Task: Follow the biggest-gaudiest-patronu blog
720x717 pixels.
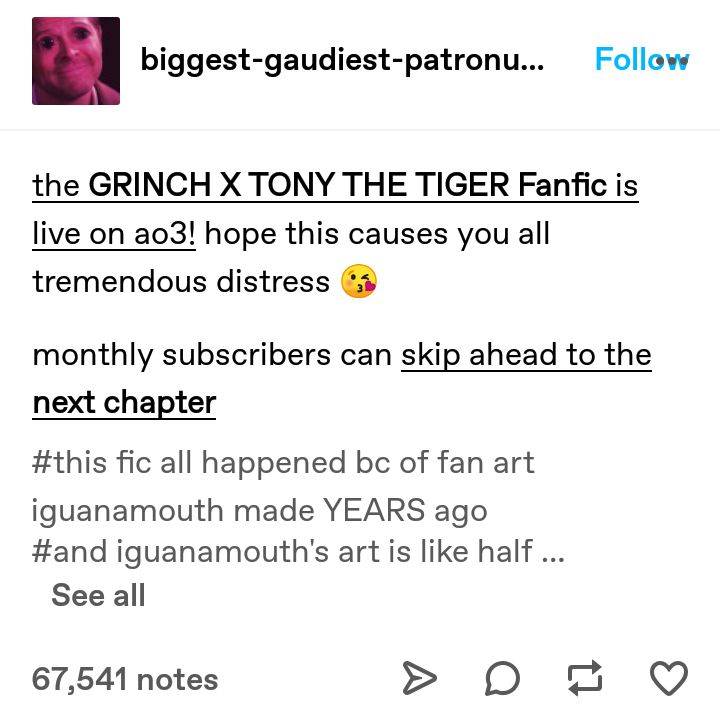Action: coord(641,59)
